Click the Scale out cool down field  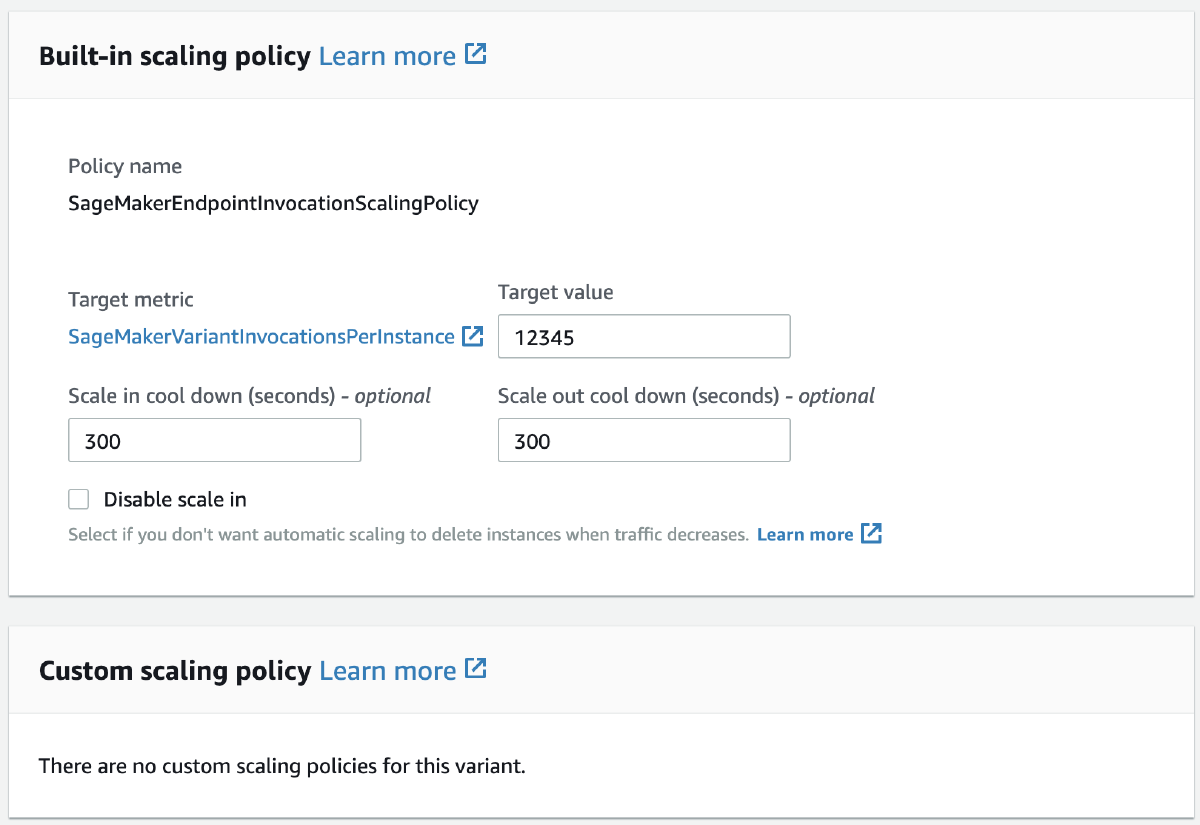tap(644, 441)
